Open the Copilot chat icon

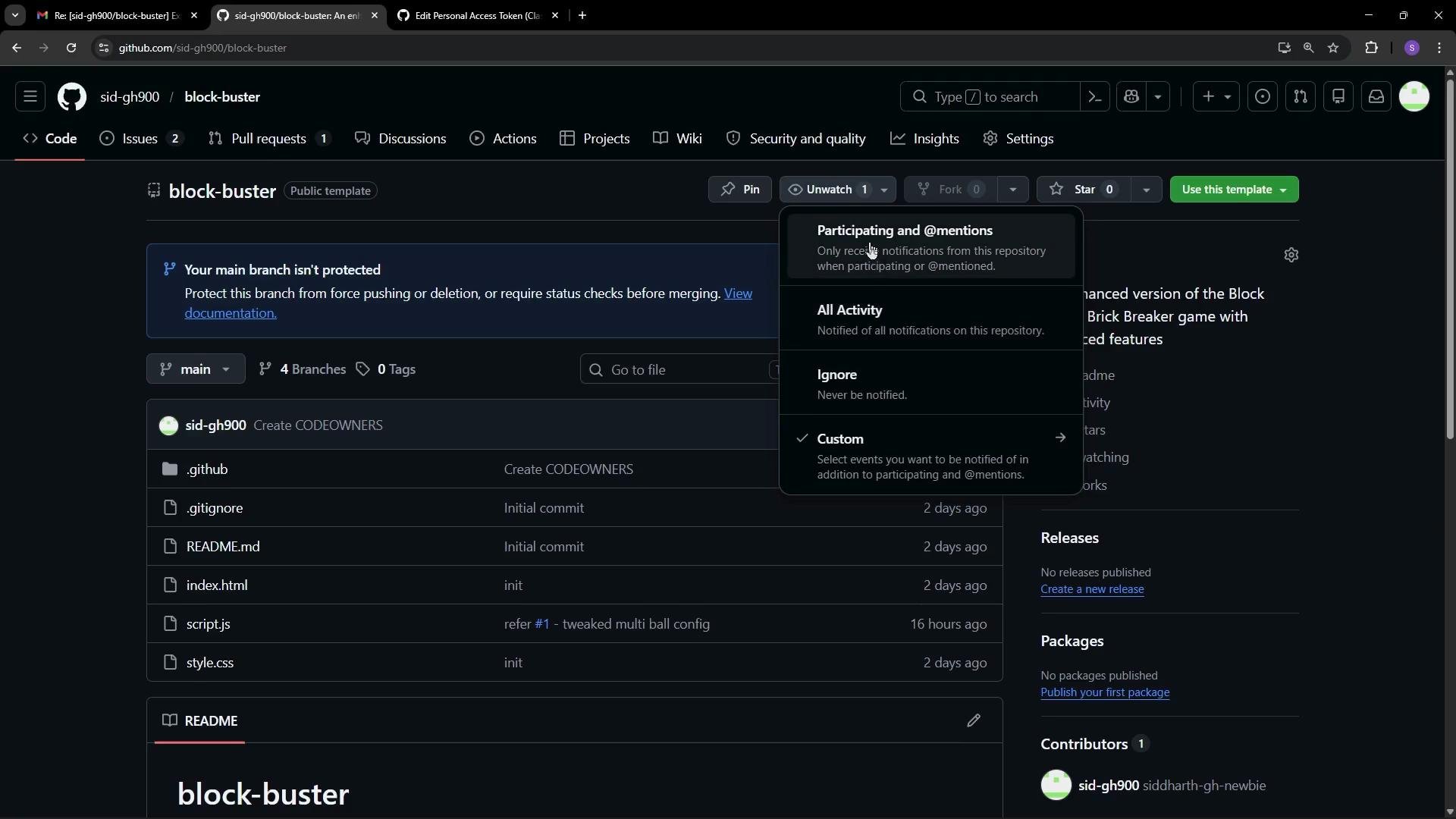coord(1131,97)
